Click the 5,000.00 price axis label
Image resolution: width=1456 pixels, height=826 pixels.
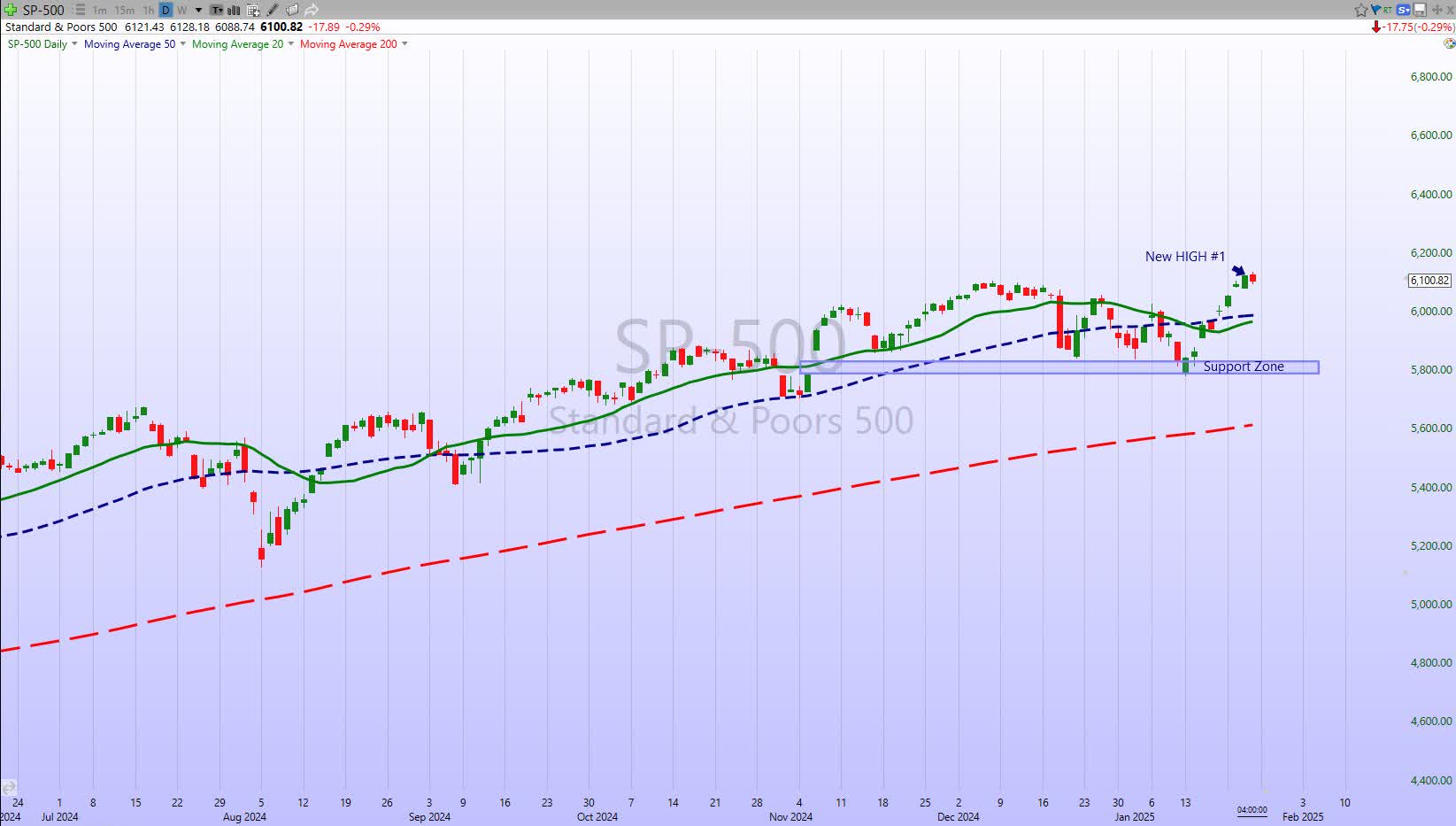1431,605
